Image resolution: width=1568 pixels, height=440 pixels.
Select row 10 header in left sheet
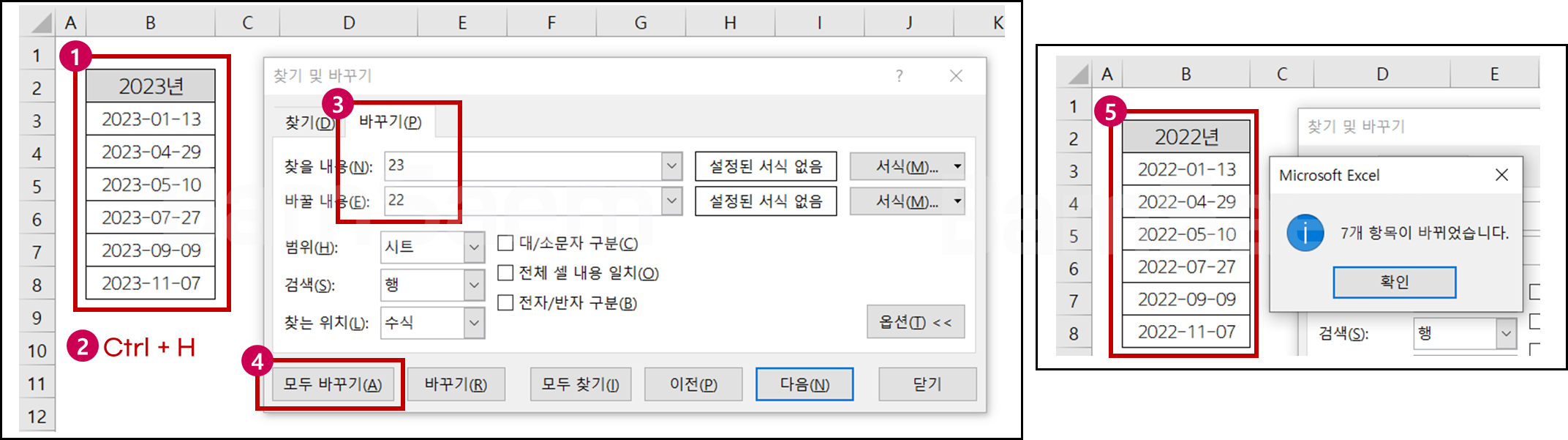tap(37, 351)
